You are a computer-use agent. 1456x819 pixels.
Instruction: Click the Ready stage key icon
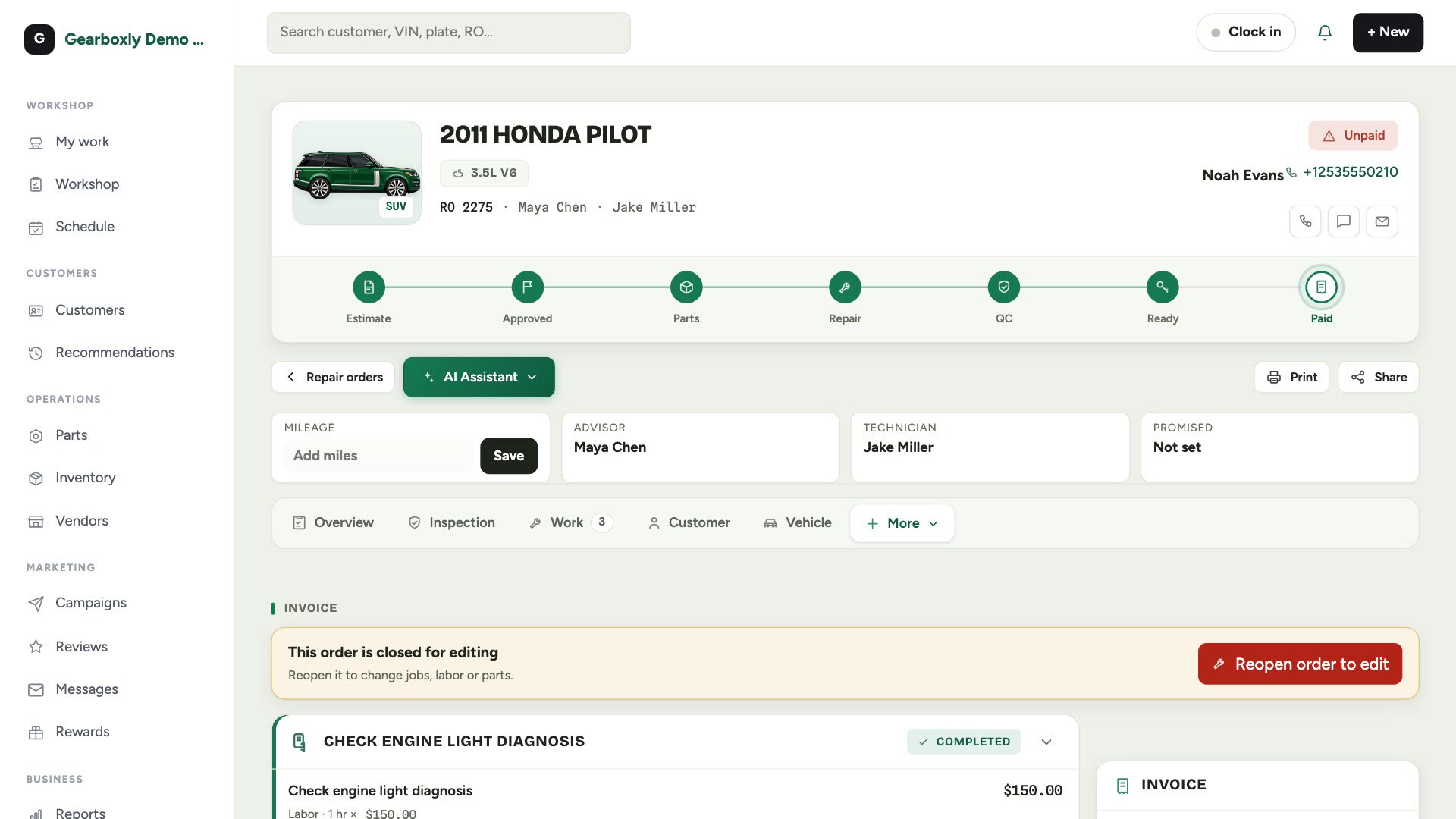click(1163, 287)
